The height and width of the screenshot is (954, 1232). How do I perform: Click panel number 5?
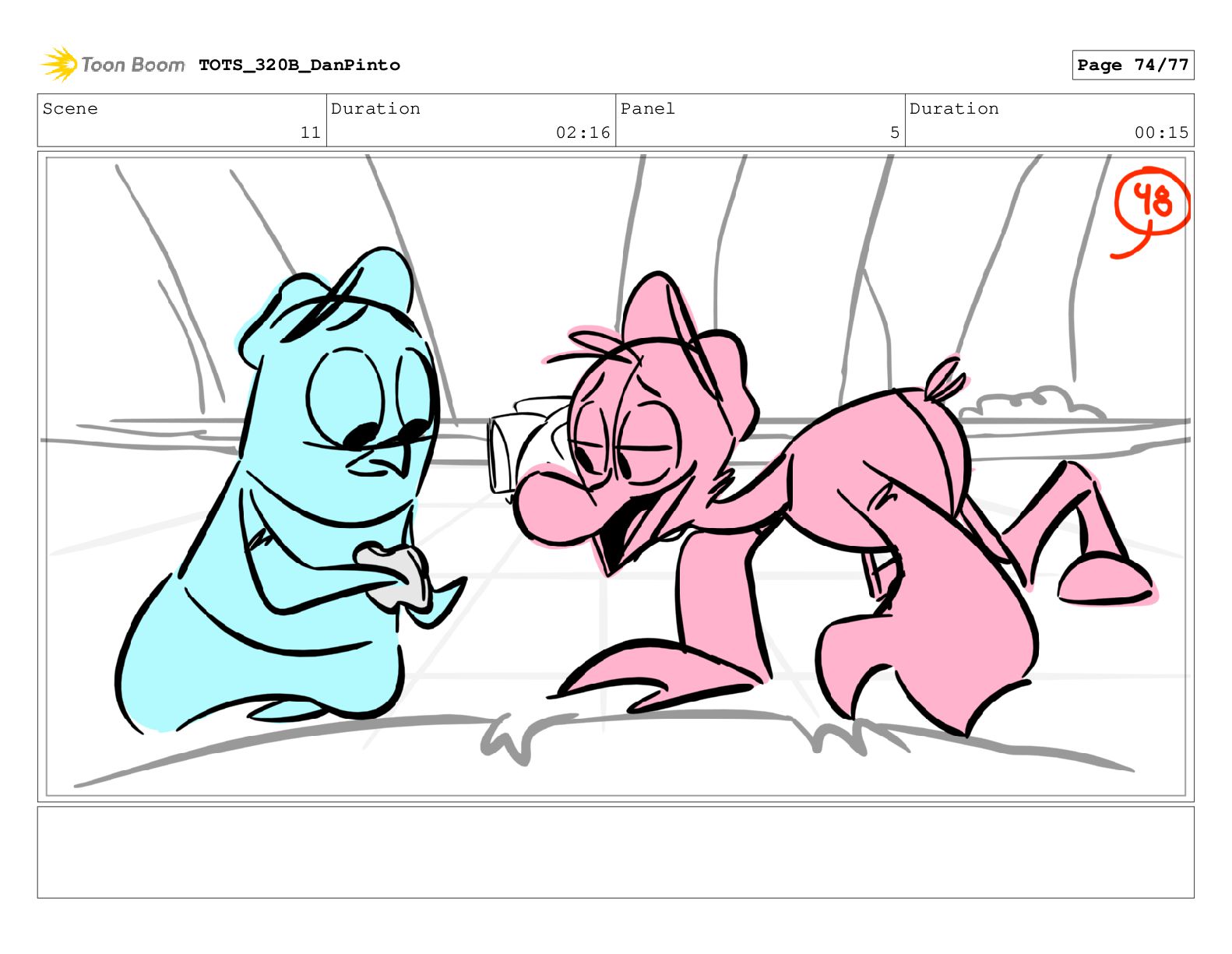[895, 133]
